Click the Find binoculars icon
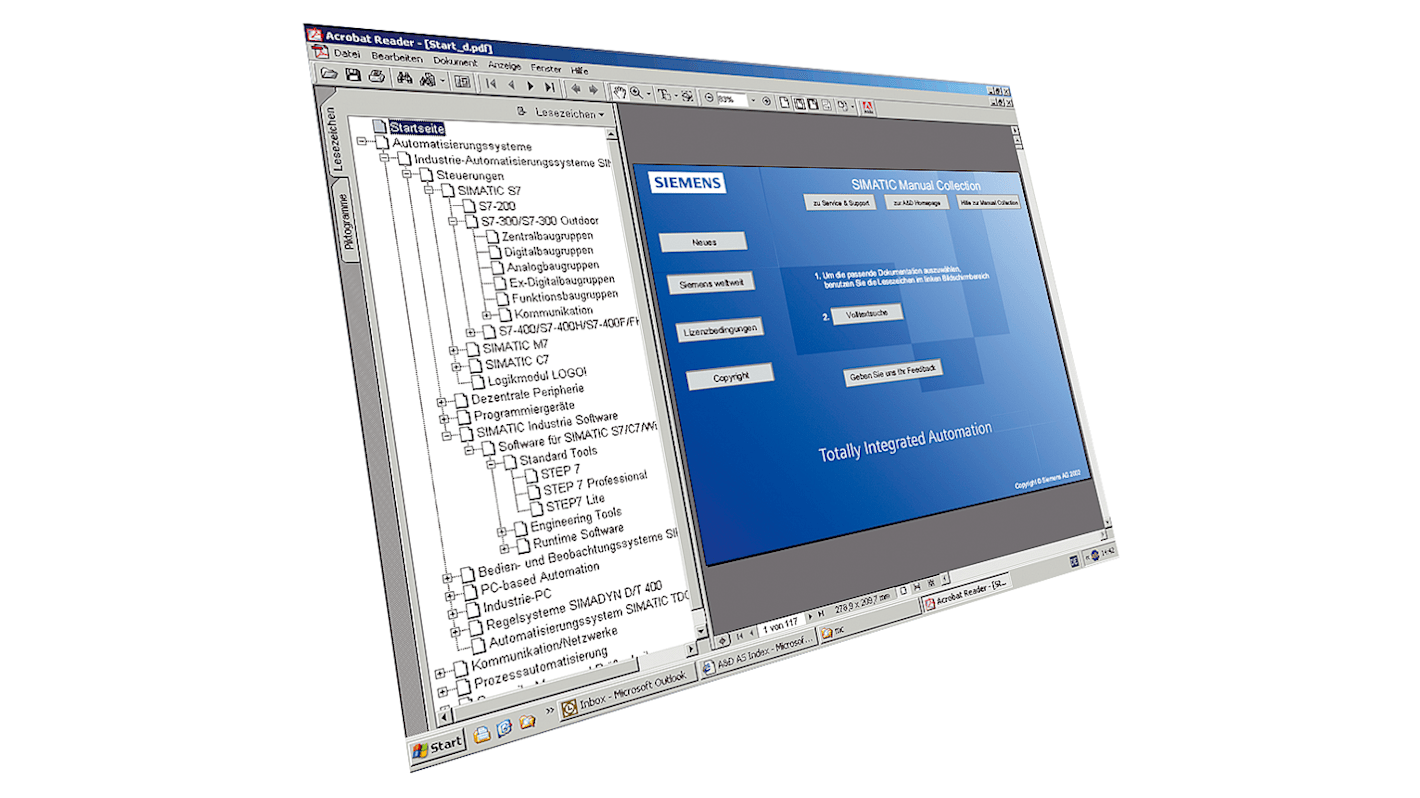Image resolution: width=1420 pixels, height=798 pixels. (405, 77)
